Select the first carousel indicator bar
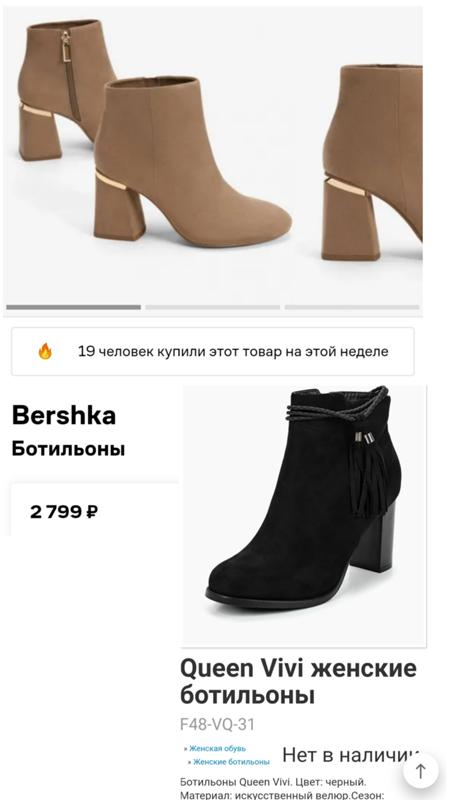Viewport: 451px width, 800px height. [73, 307]
